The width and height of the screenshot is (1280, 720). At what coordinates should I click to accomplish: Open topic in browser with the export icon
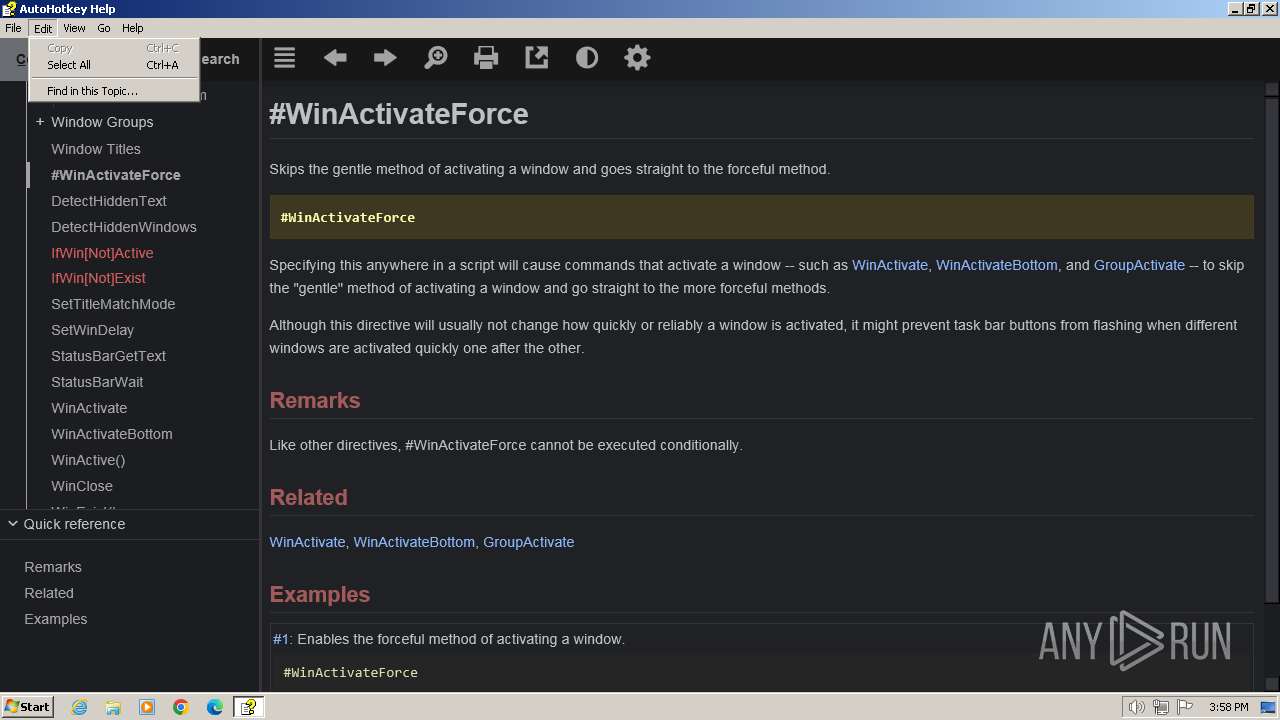[537, 58]
